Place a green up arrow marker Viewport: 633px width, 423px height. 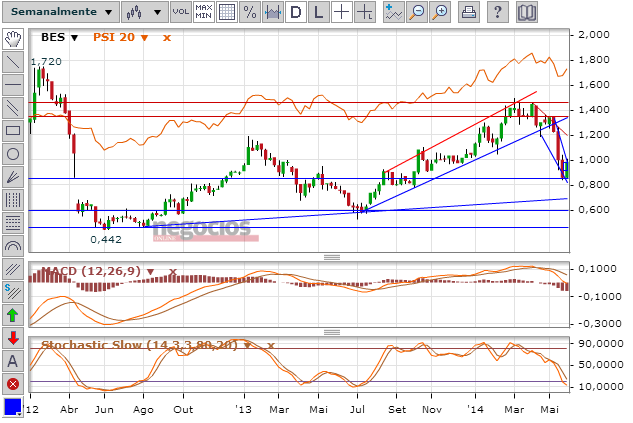point(13,315)
